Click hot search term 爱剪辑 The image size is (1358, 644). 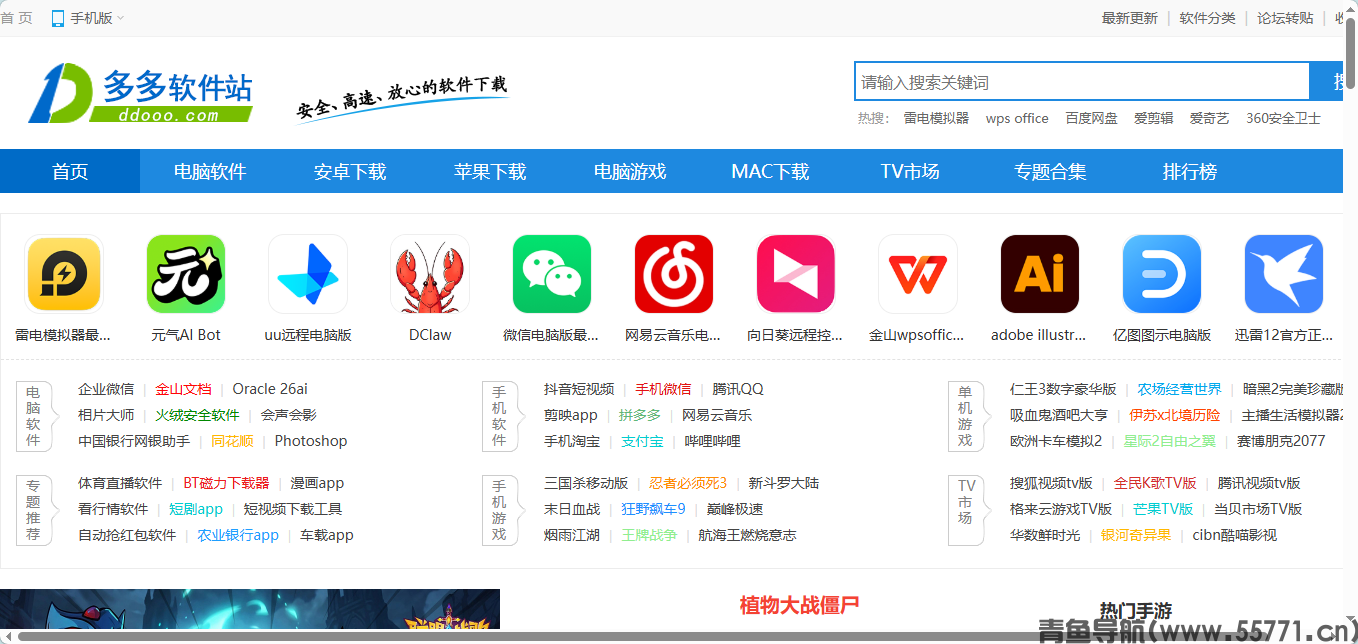tap(1154, 118)
